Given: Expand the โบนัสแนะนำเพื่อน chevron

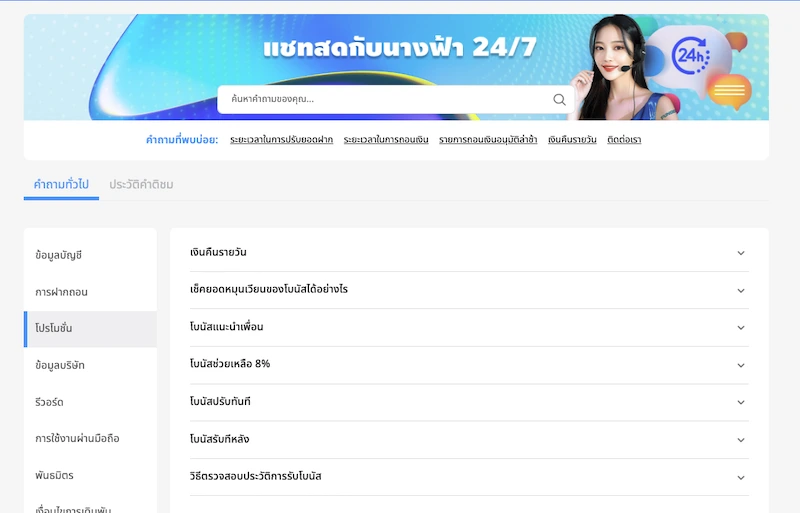Looking at the screenshot, I should [x=741, y=328].
